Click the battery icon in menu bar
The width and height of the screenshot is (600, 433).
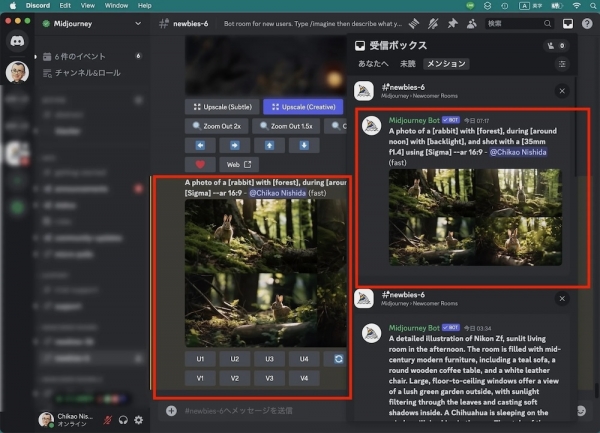pos(557,5)
